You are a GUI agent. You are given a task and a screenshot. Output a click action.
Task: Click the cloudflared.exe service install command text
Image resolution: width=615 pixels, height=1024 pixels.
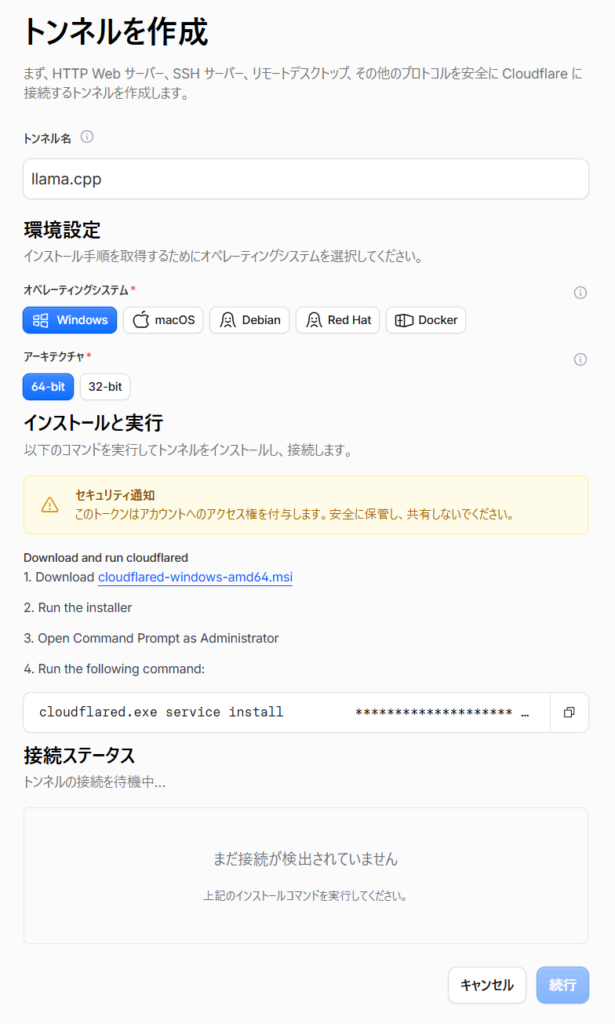point(161,712)
